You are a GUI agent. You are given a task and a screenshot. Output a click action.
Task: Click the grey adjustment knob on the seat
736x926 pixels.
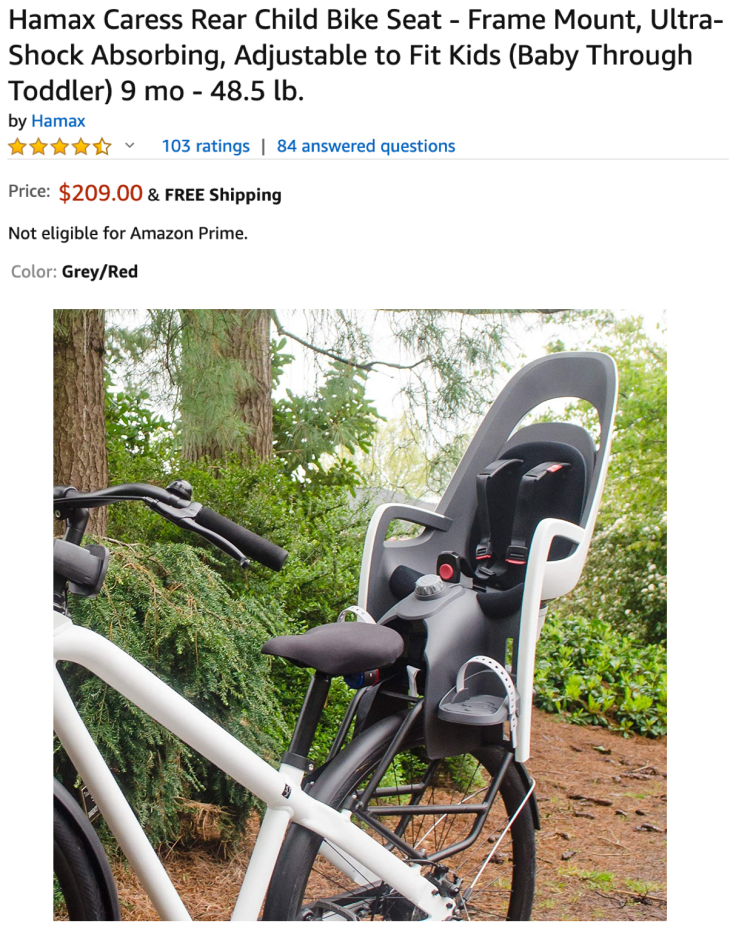[427, 588]
